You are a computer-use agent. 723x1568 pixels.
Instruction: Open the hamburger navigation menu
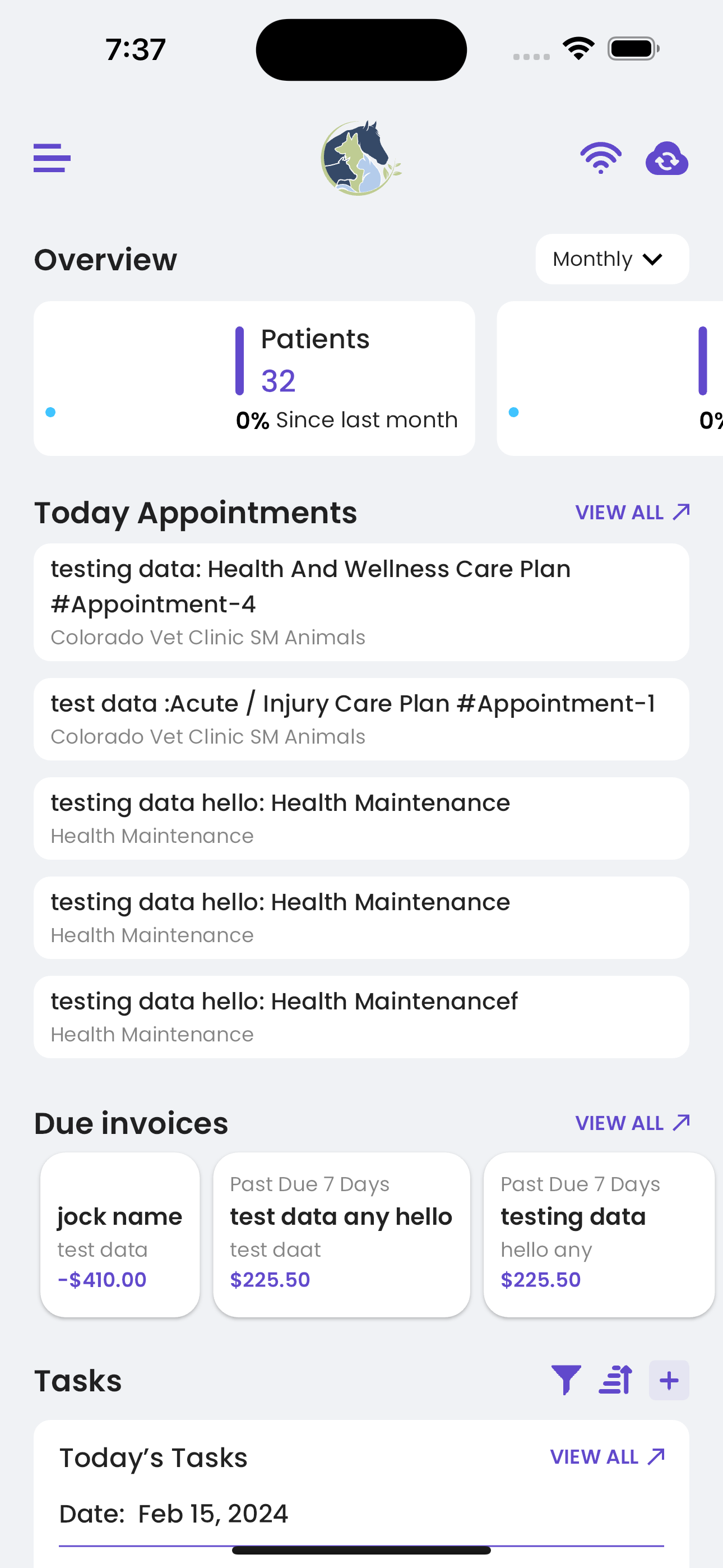(52, 158)
